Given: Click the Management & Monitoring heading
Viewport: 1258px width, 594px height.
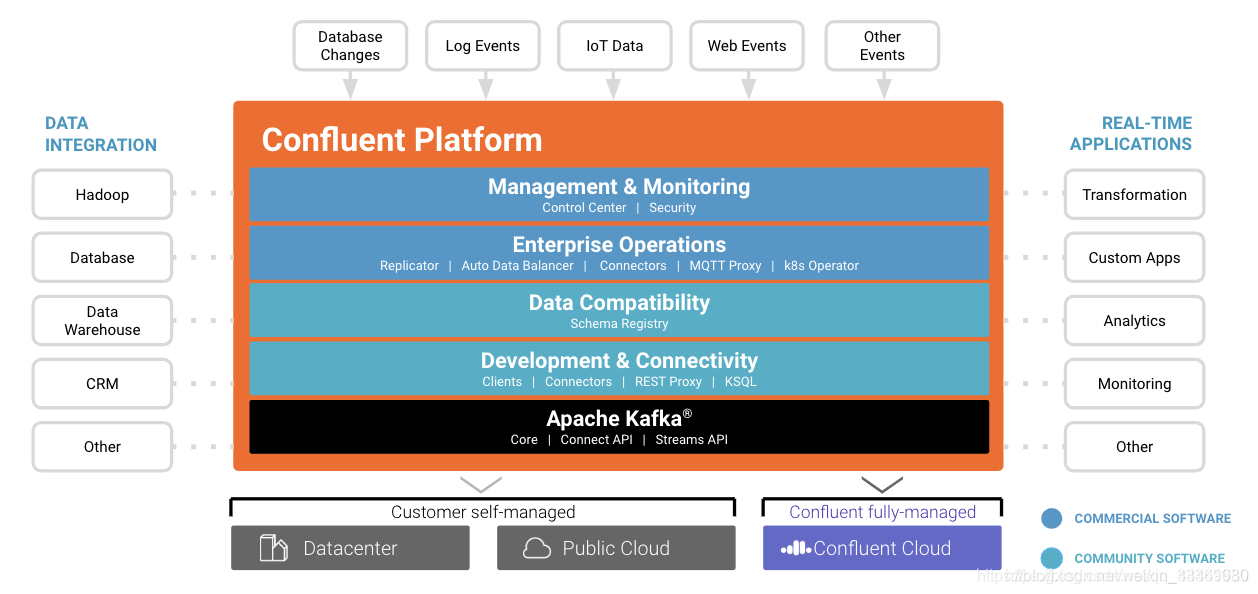Looking at the screenshot, I should tap(619, 187).
